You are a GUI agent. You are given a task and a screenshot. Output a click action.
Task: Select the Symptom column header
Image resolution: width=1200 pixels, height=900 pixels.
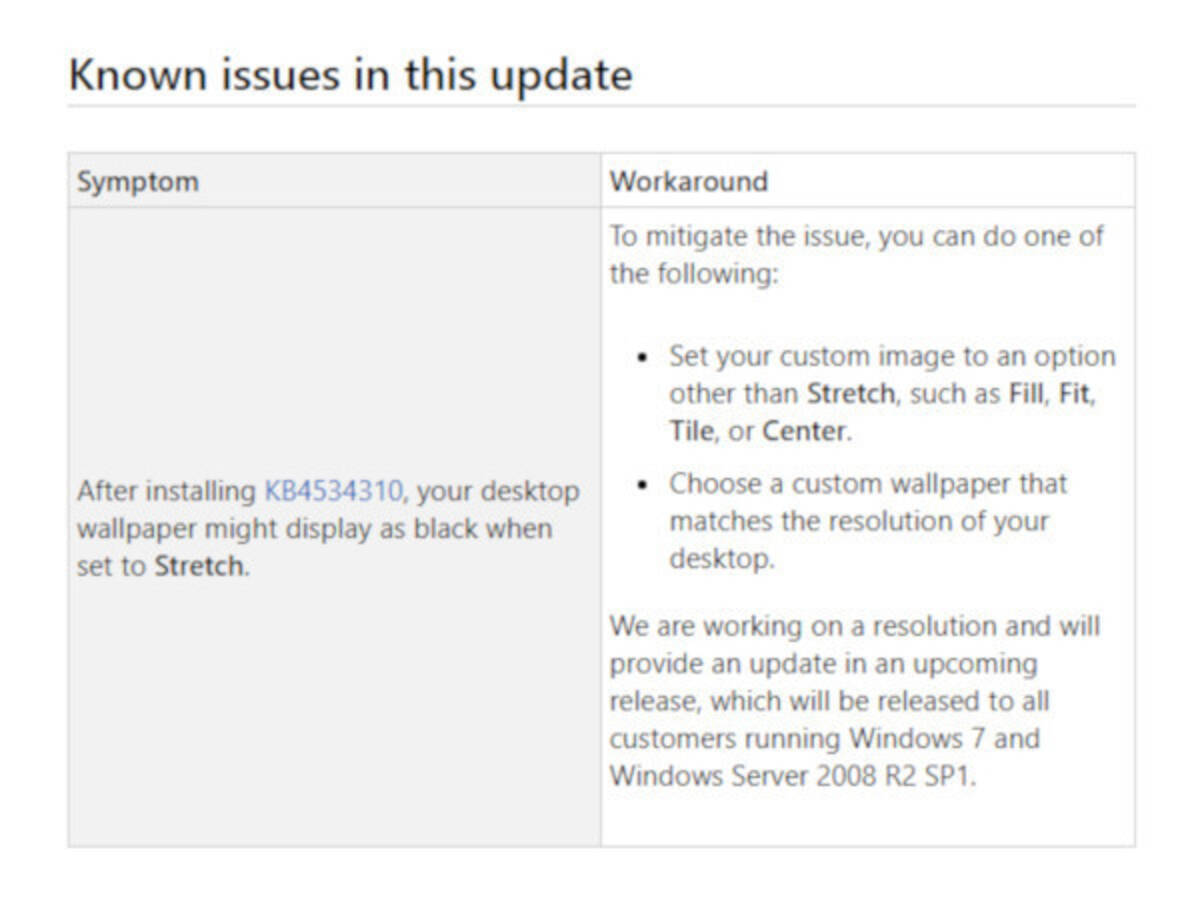coord(138,181)
